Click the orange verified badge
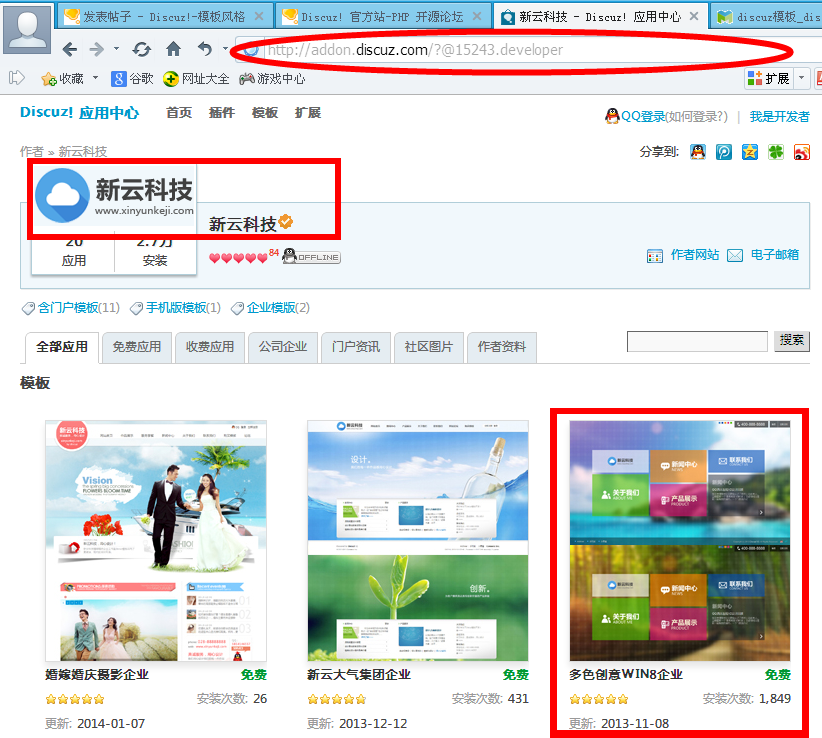Viewport: 822px width, 738px height. pos(286,222)
